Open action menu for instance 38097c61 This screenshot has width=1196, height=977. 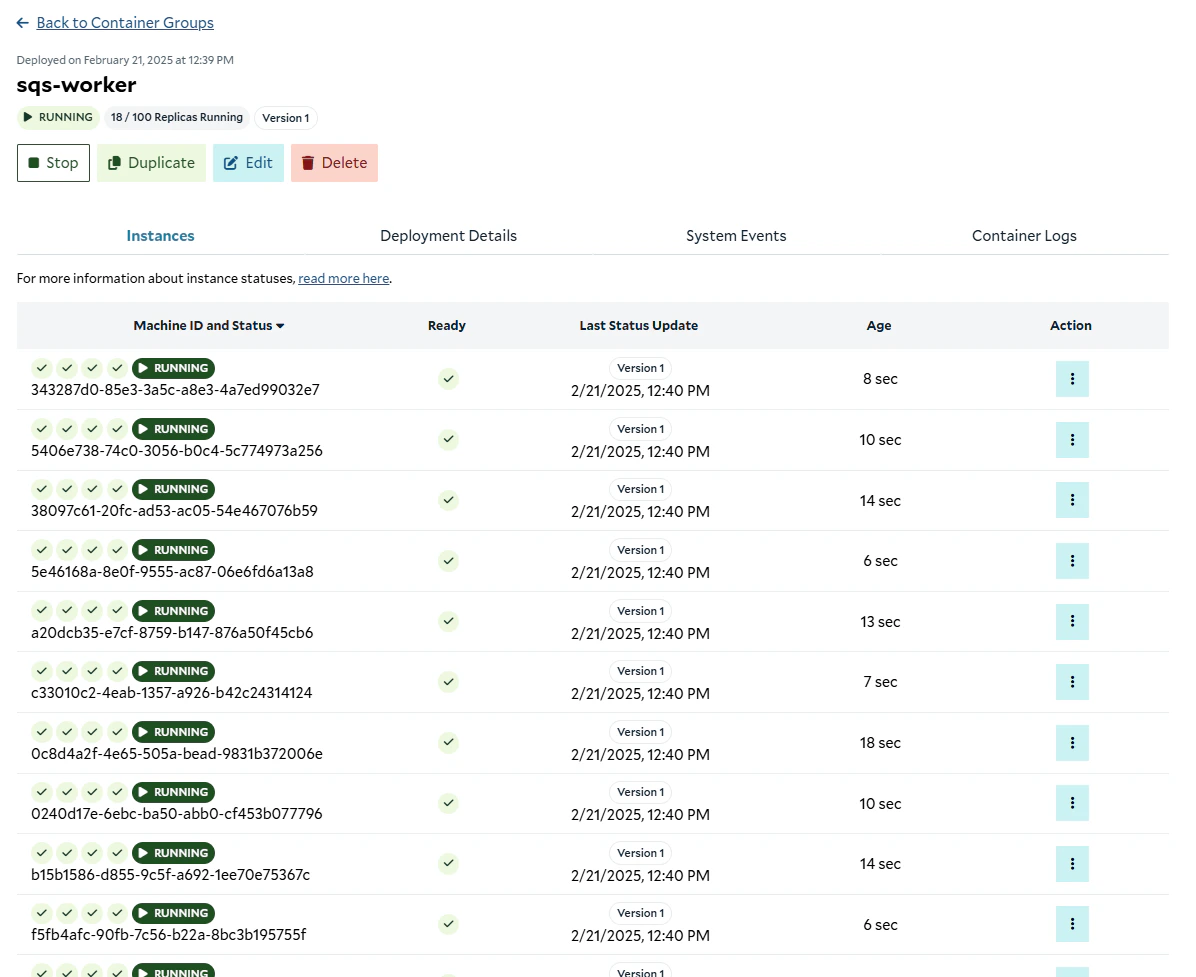[x=1072, y=500]
